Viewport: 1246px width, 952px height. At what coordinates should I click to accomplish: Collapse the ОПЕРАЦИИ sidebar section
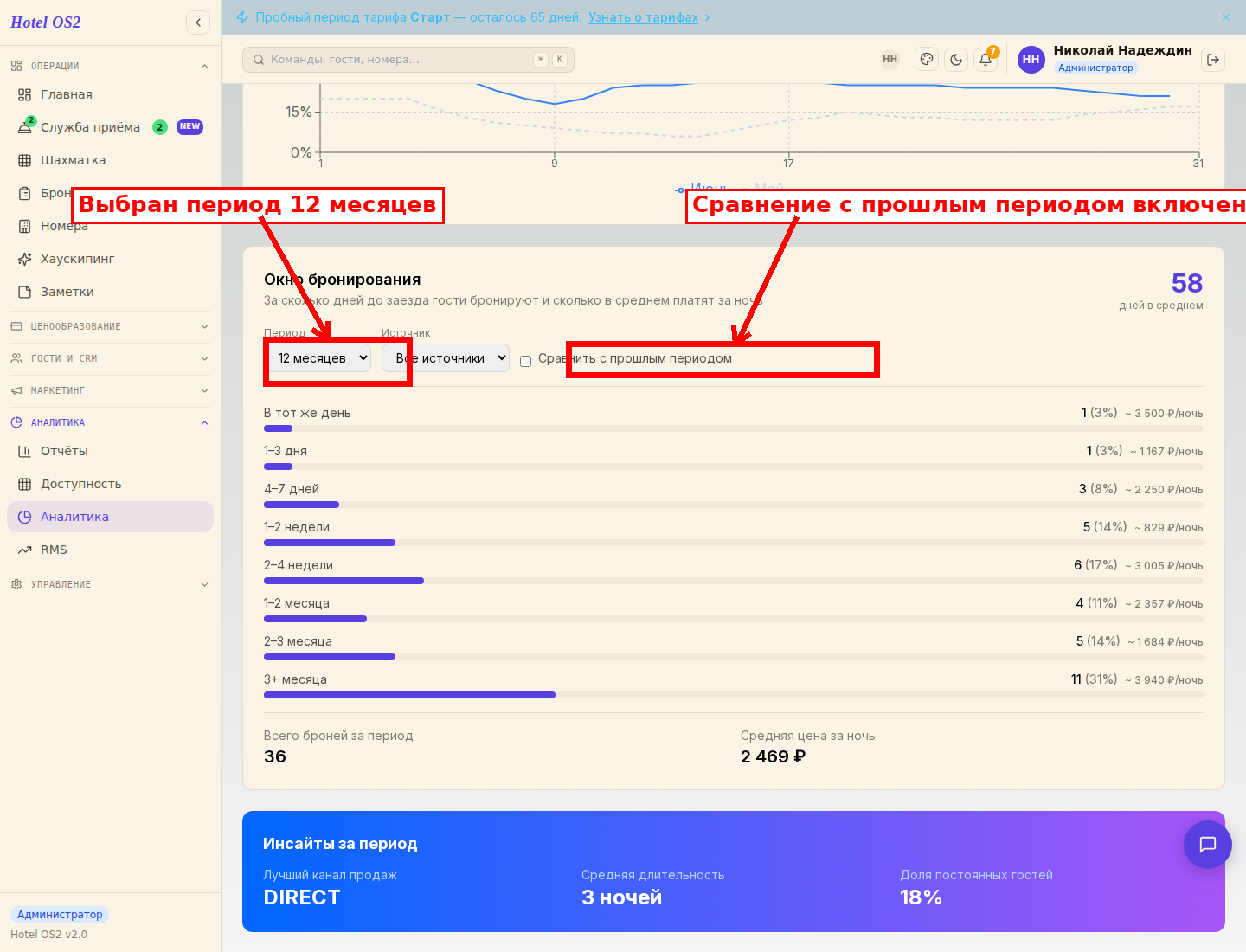[110, 66]
